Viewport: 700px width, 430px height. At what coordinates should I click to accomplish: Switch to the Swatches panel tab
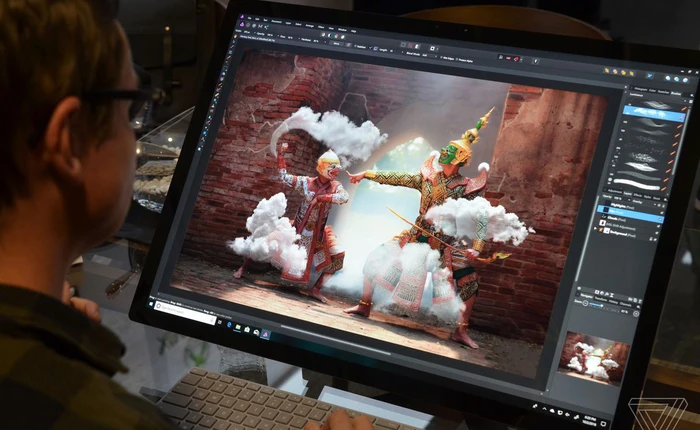point(663,92)
